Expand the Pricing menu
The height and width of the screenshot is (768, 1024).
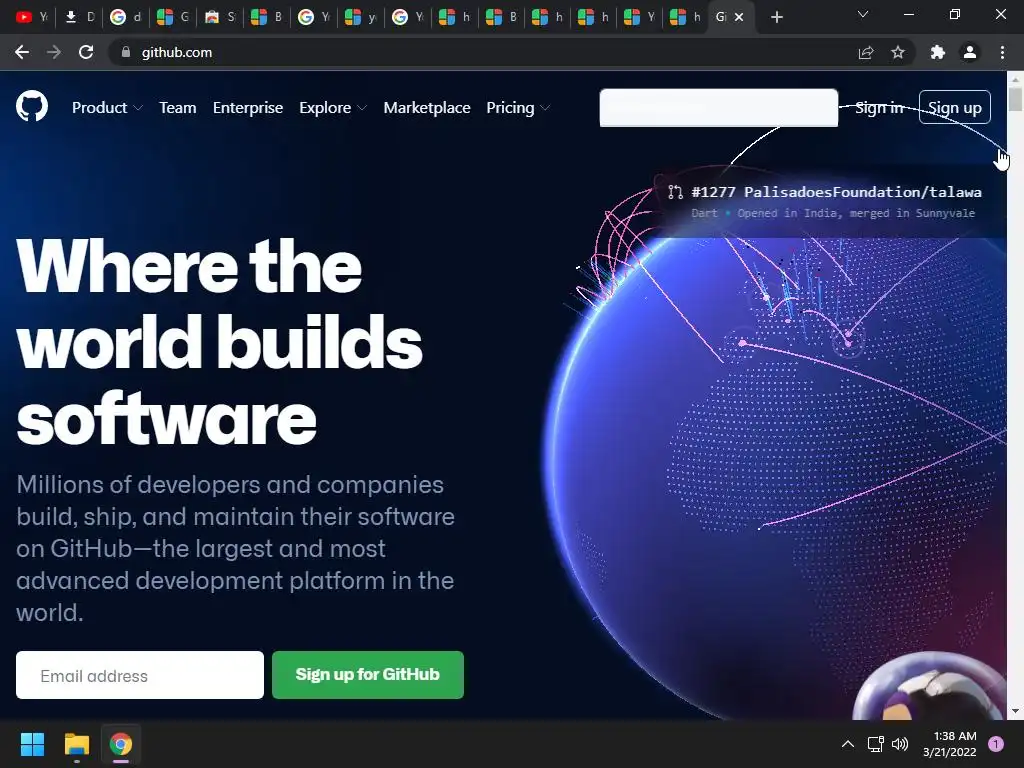(518, 108)
